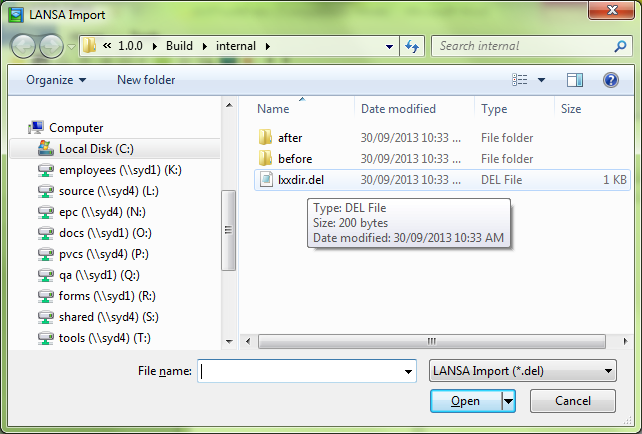
Task: Expand the arrow after the internal breadcrumb
Action: point(267,46)
